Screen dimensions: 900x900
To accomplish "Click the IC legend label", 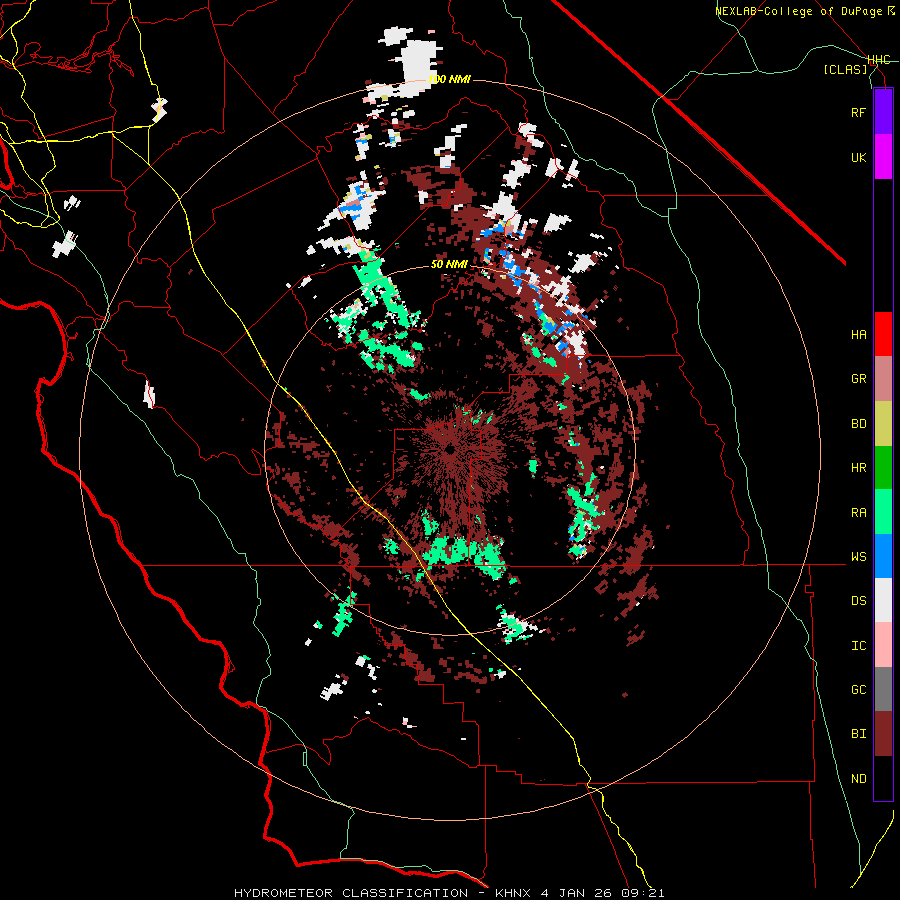I will click(x=858, y=645).
